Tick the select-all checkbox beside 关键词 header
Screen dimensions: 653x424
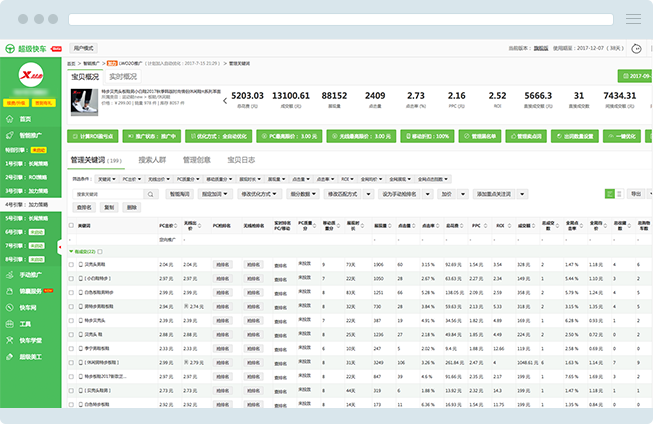(71, 227)
